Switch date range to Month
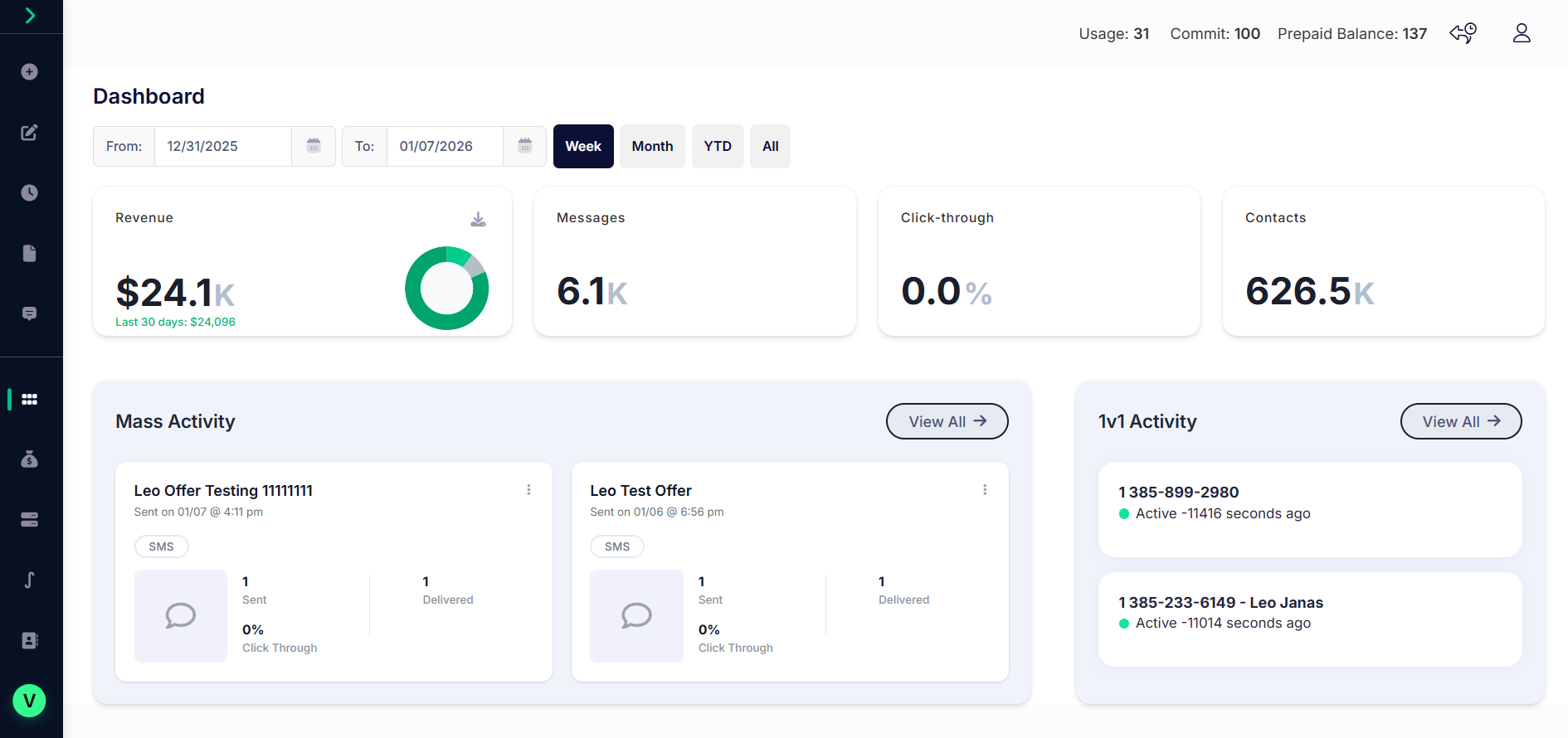This screenshot has width=1568, height=738. click(652, 146)
